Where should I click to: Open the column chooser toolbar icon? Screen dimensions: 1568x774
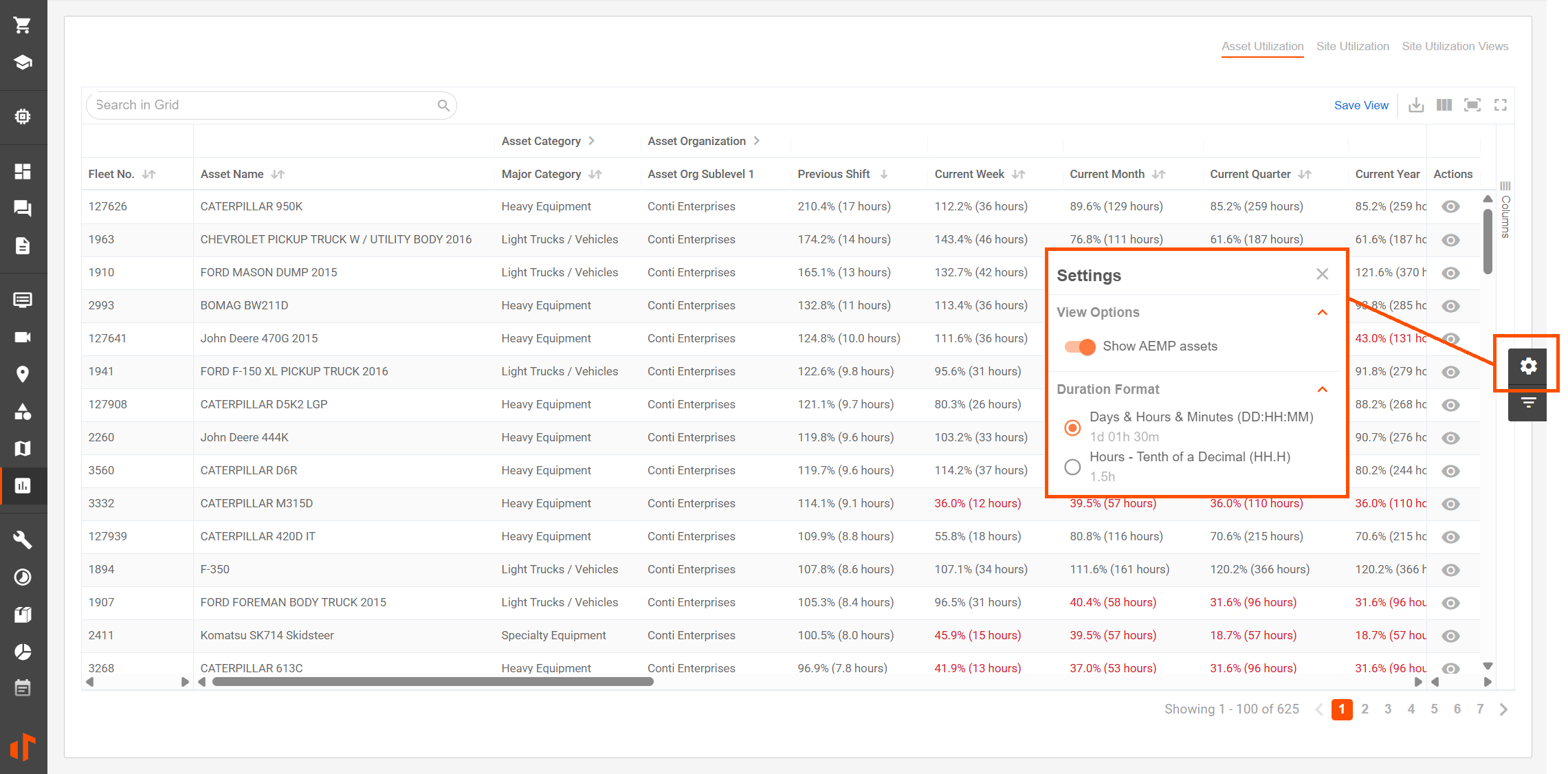[x=1444, y=105]
